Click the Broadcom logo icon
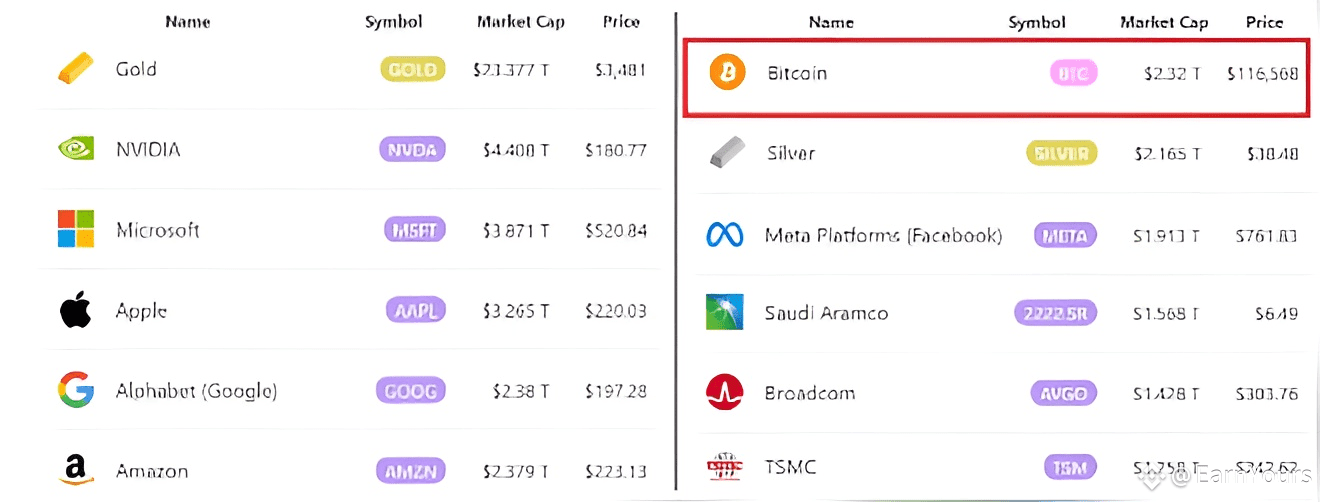 tap(725, 392)
